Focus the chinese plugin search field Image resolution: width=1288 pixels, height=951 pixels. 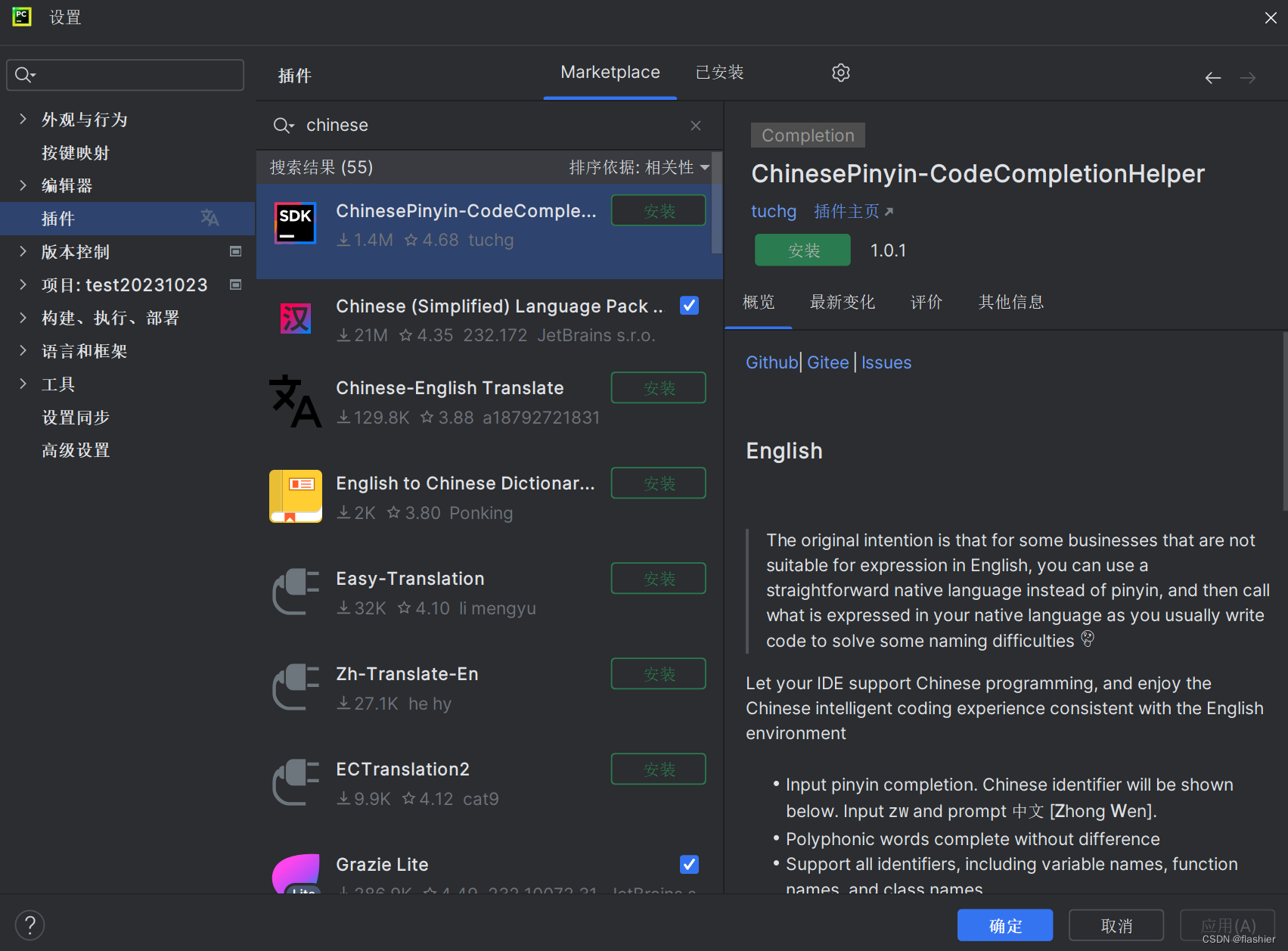(489, 126)
